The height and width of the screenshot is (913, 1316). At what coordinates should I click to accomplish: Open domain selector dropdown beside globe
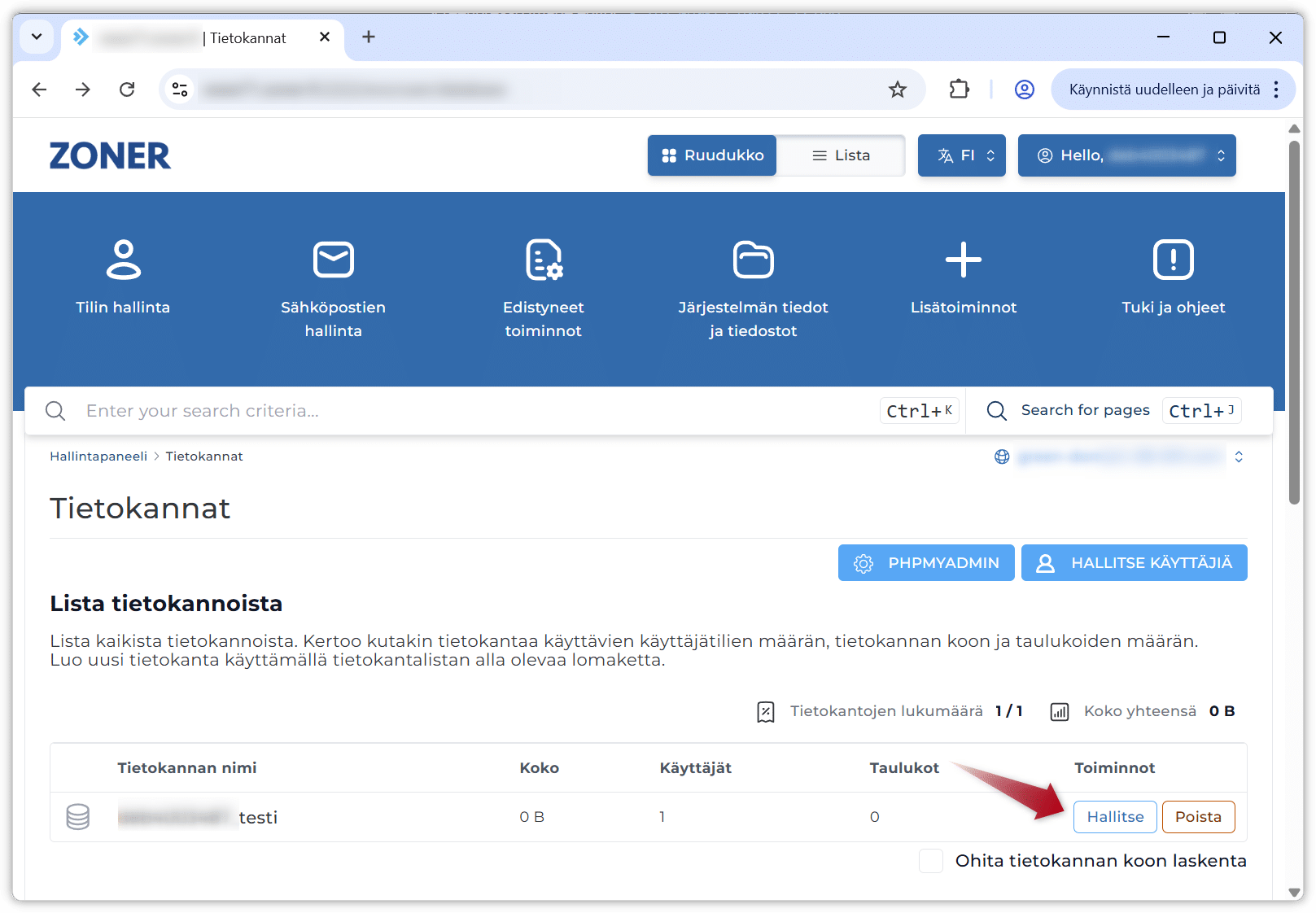click(x=1238, y=456)
